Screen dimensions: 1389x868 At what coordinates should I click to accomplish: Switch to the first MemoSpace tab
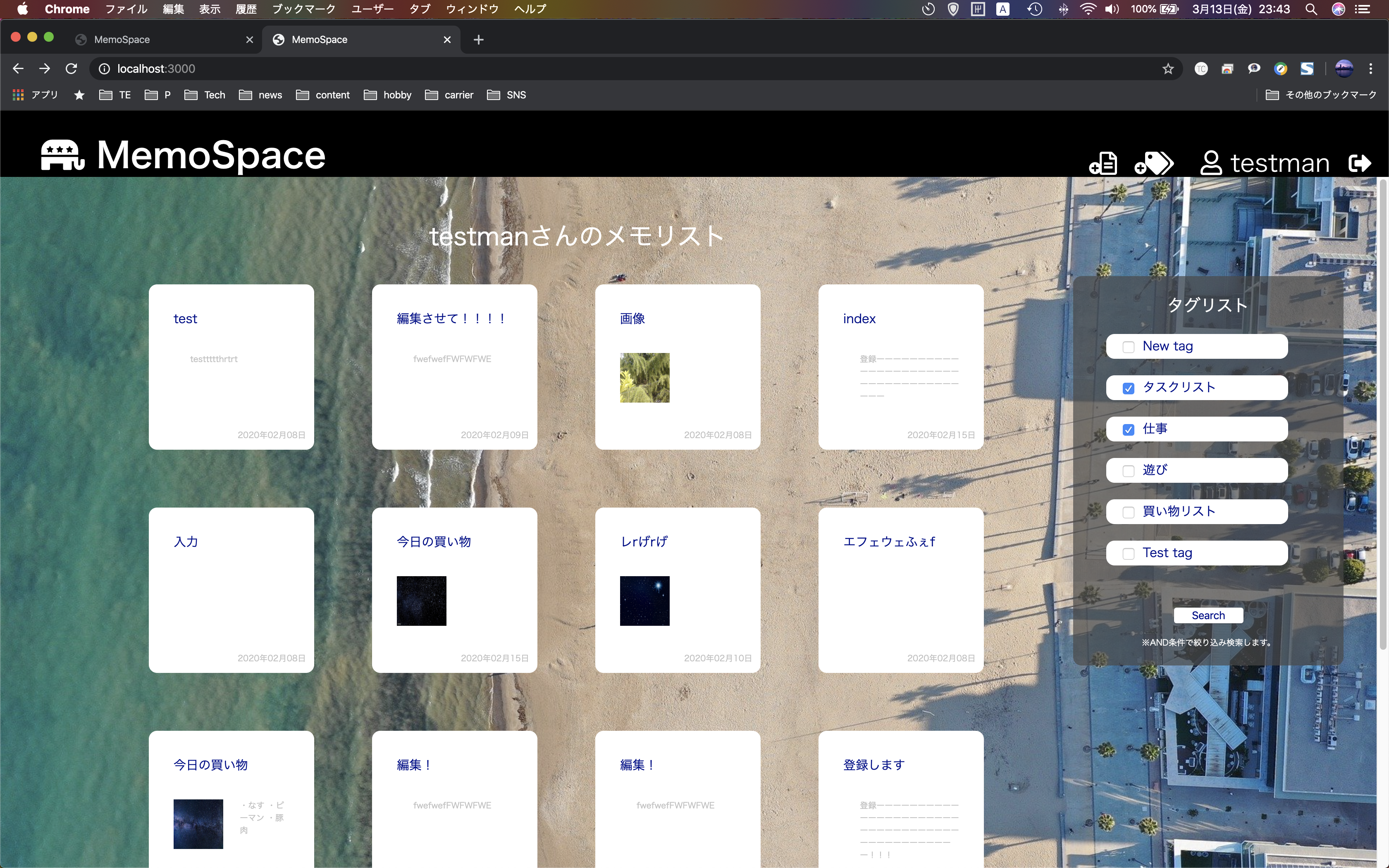tap(164, 40)
